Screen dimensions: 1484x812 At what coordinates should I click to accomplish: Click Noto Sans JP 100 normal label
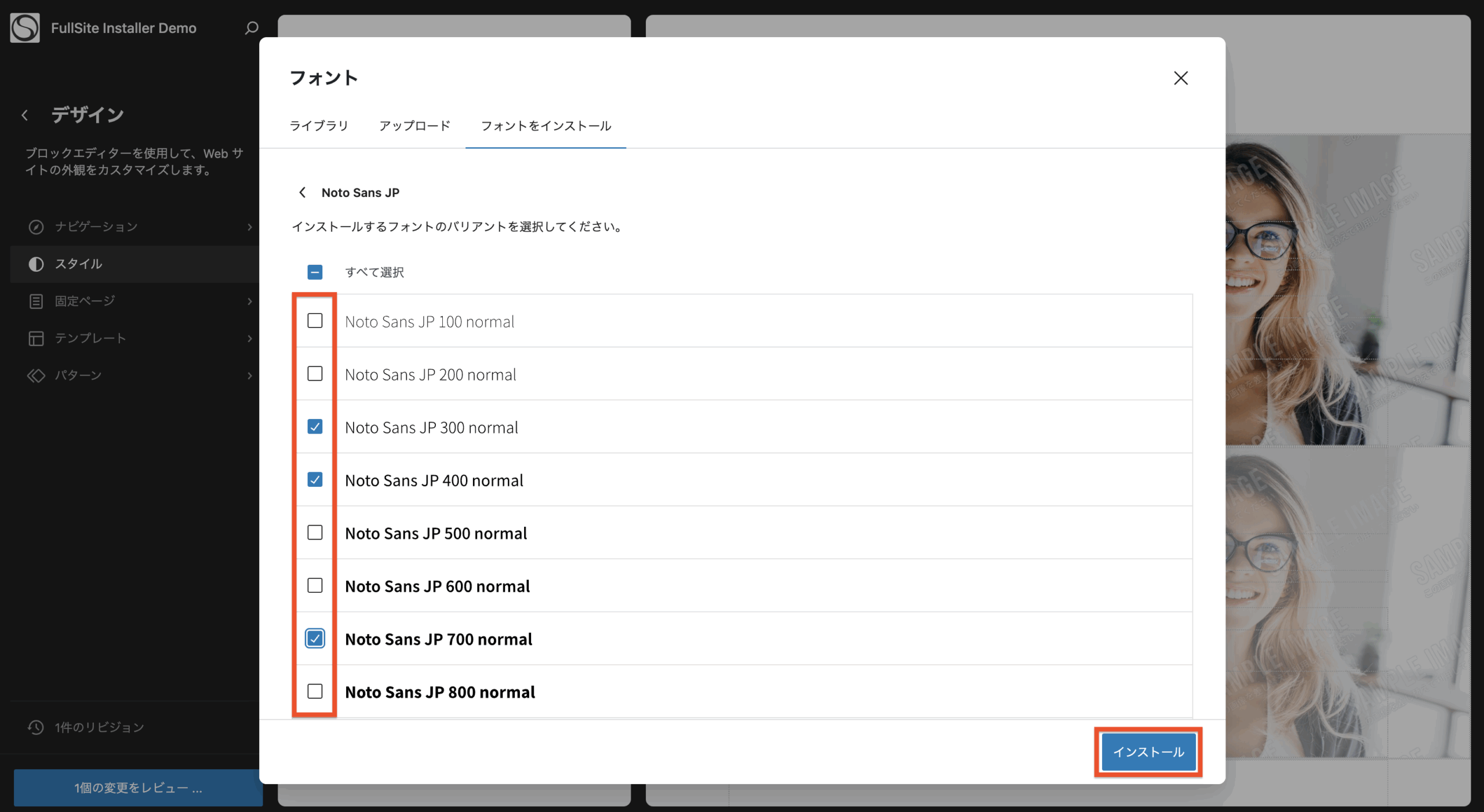click(x=430, y=322)
